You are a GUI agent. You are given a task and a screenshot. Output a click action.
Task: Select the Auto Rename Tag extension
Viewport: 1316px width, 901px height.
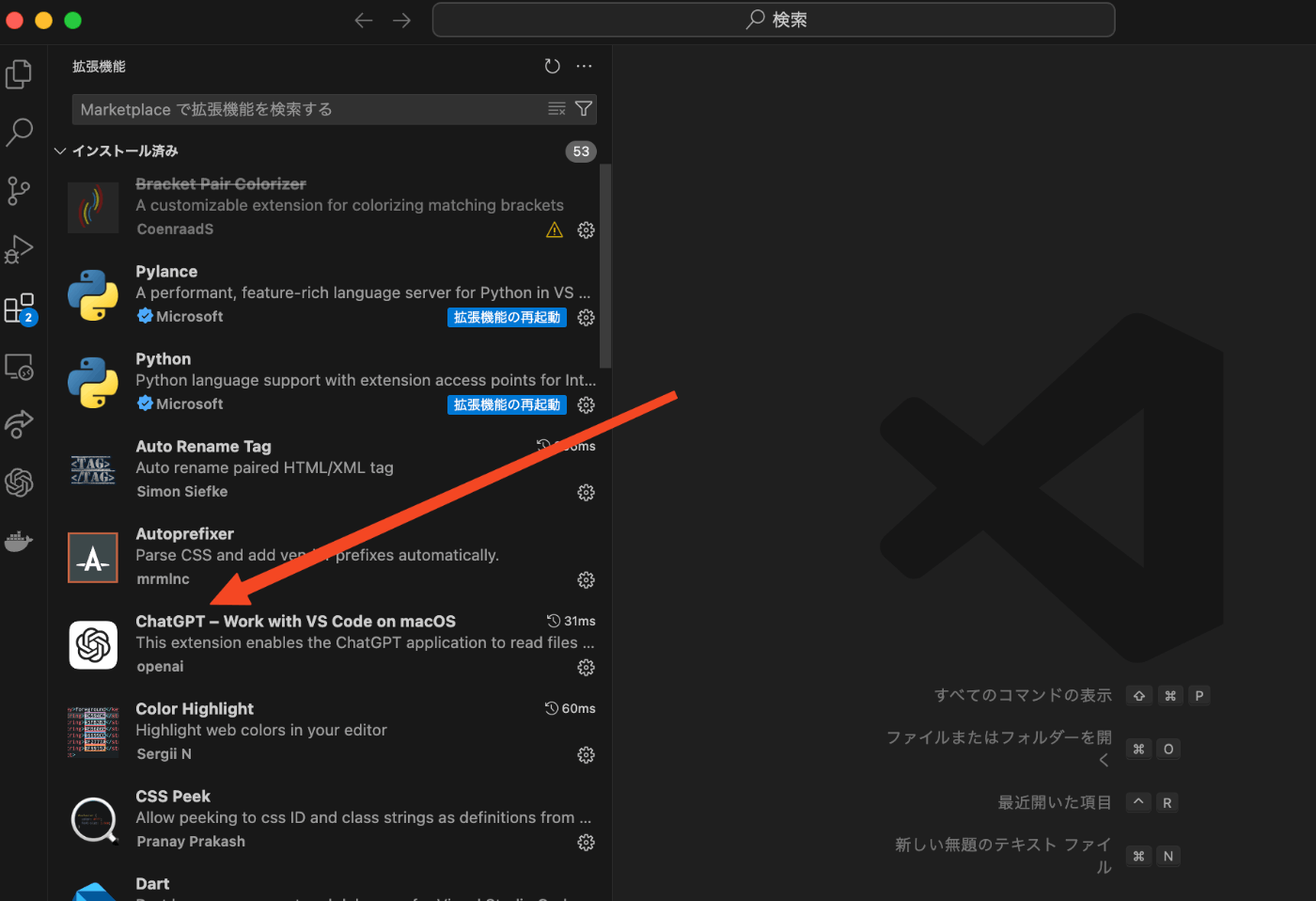click(x=324, y=469)
